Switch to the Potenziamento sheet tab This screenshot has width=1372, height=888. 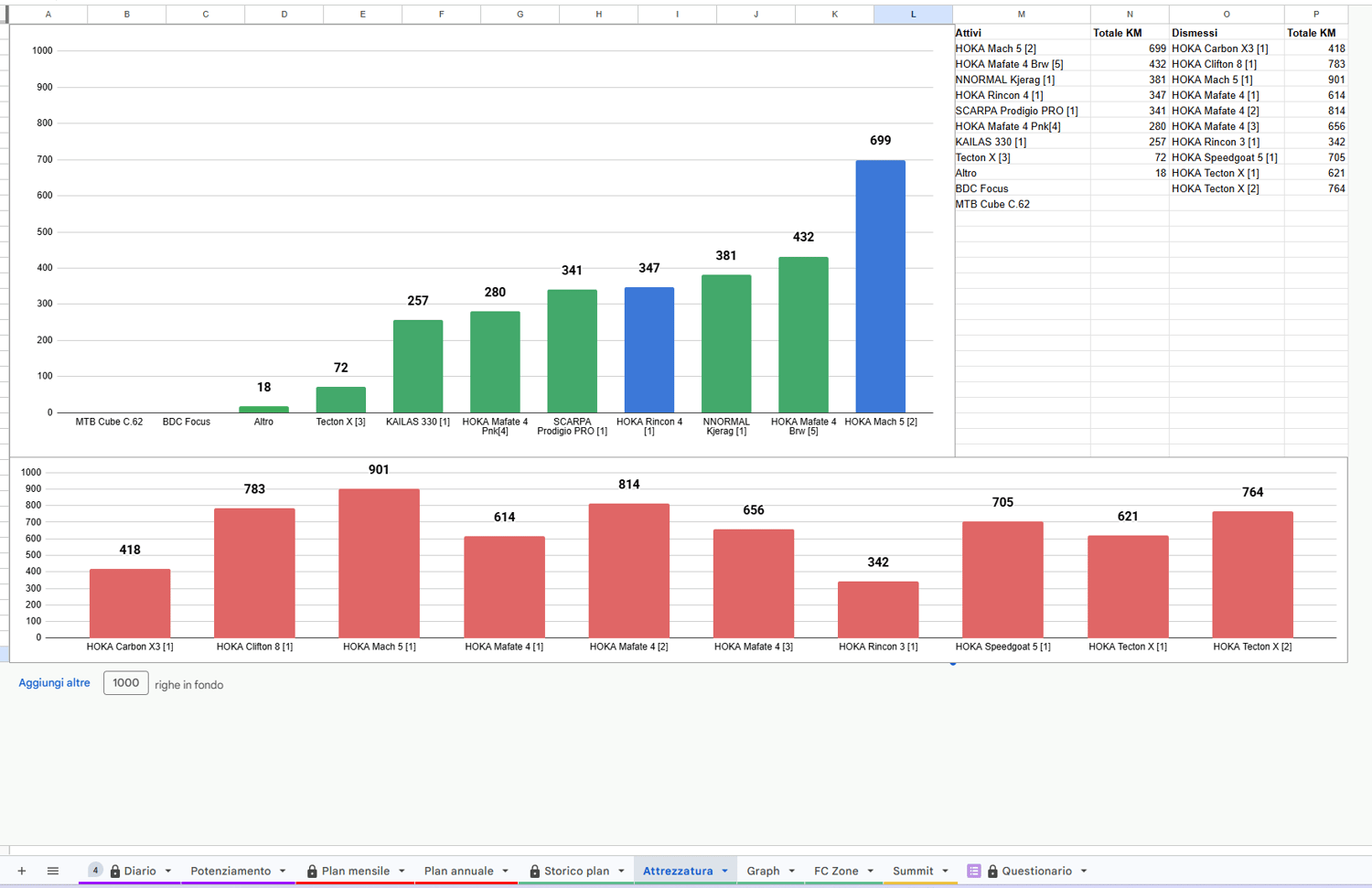tap(230, 871)
